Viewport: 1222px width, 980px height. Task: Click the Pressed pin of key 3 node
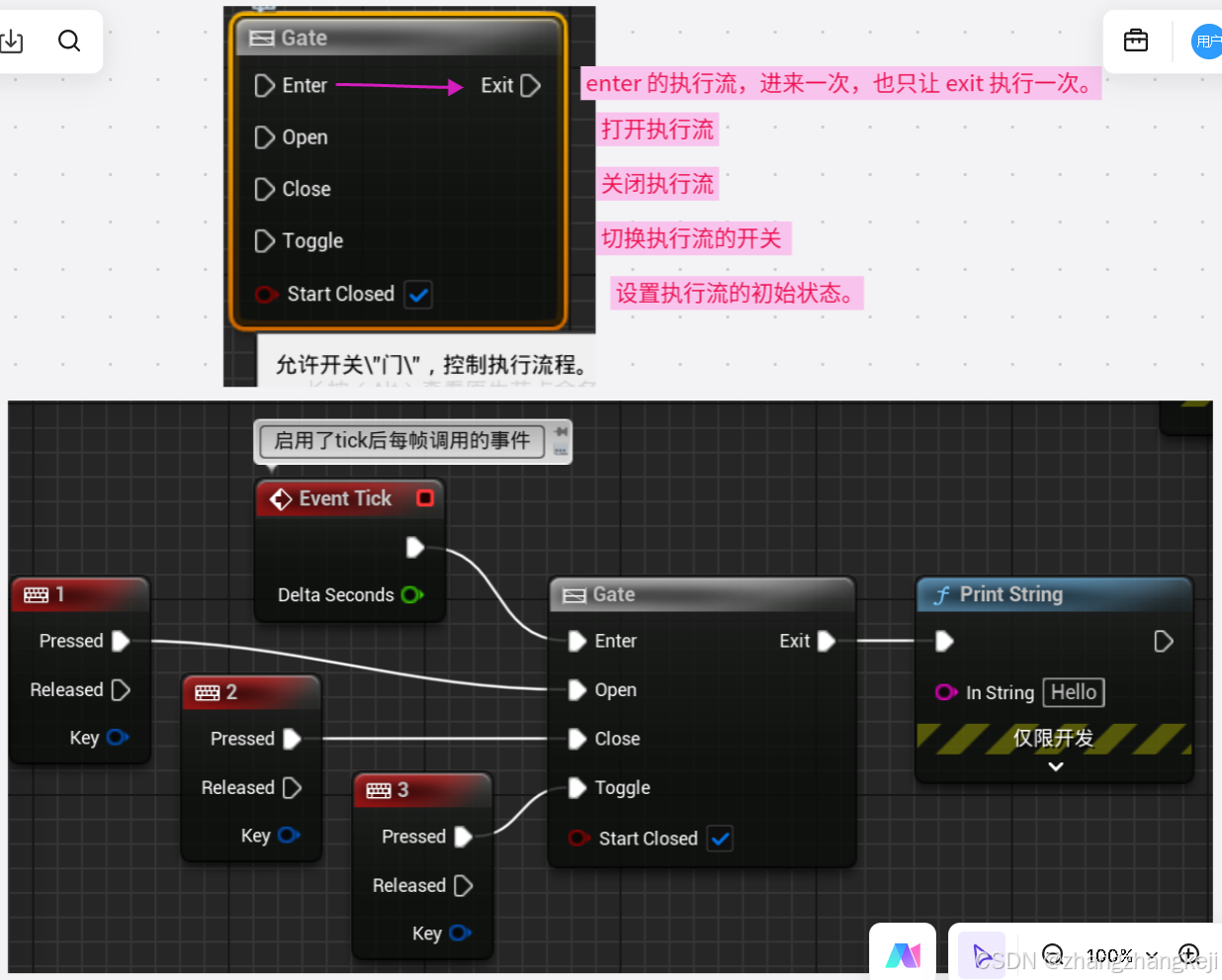(x=463, y=837)
